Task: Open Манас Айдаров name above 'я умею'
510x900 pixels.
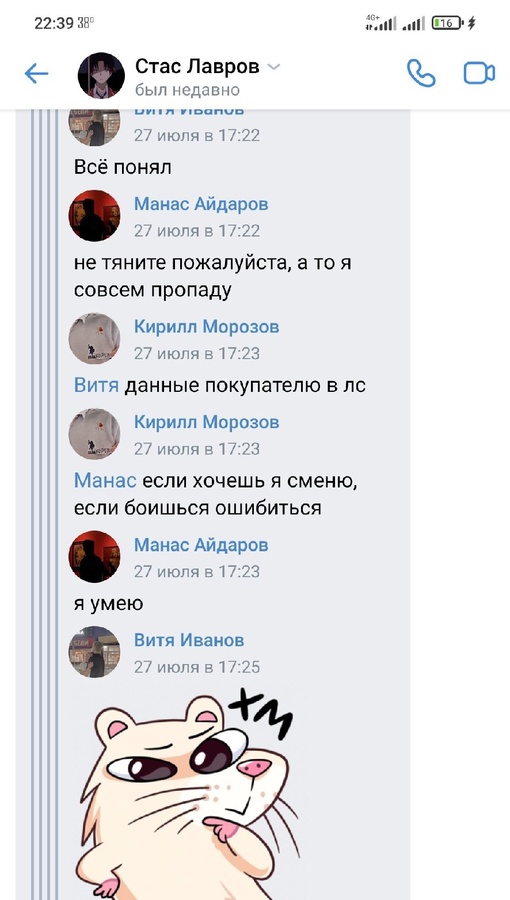Action: coord(201,545)
